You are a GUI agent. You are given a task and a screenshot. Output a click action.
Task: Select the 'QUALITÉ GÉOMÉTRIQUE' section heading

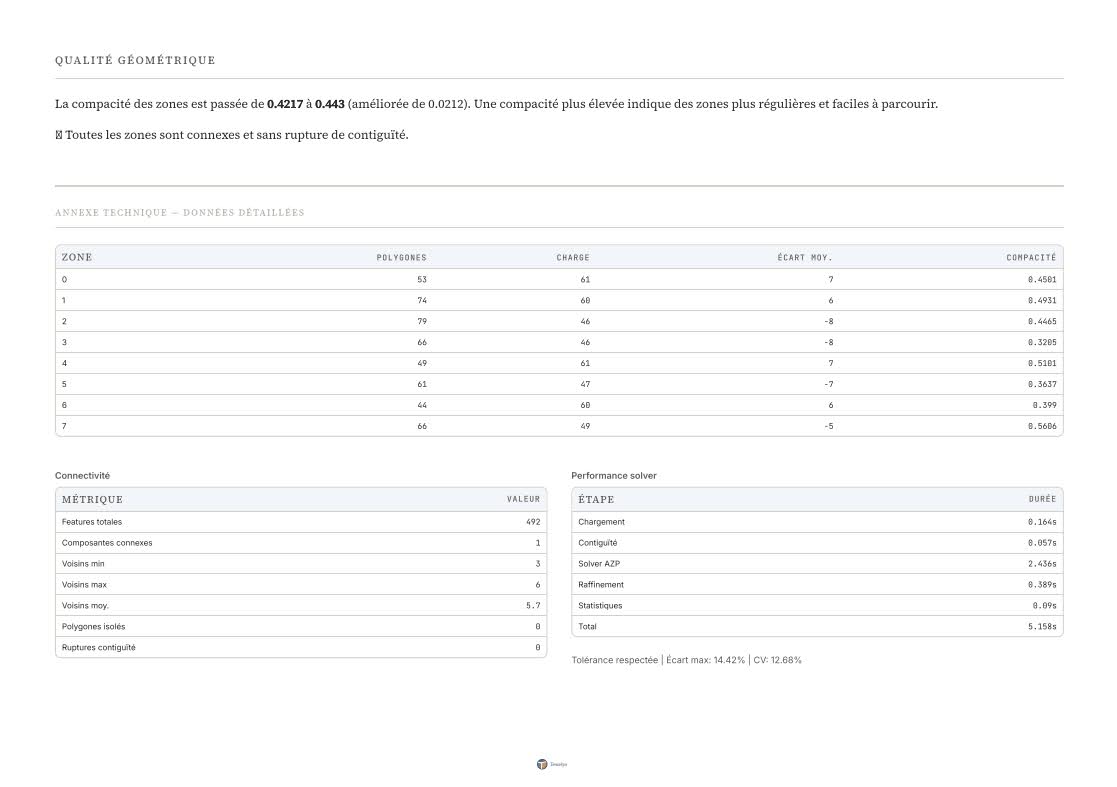point(135,61)
